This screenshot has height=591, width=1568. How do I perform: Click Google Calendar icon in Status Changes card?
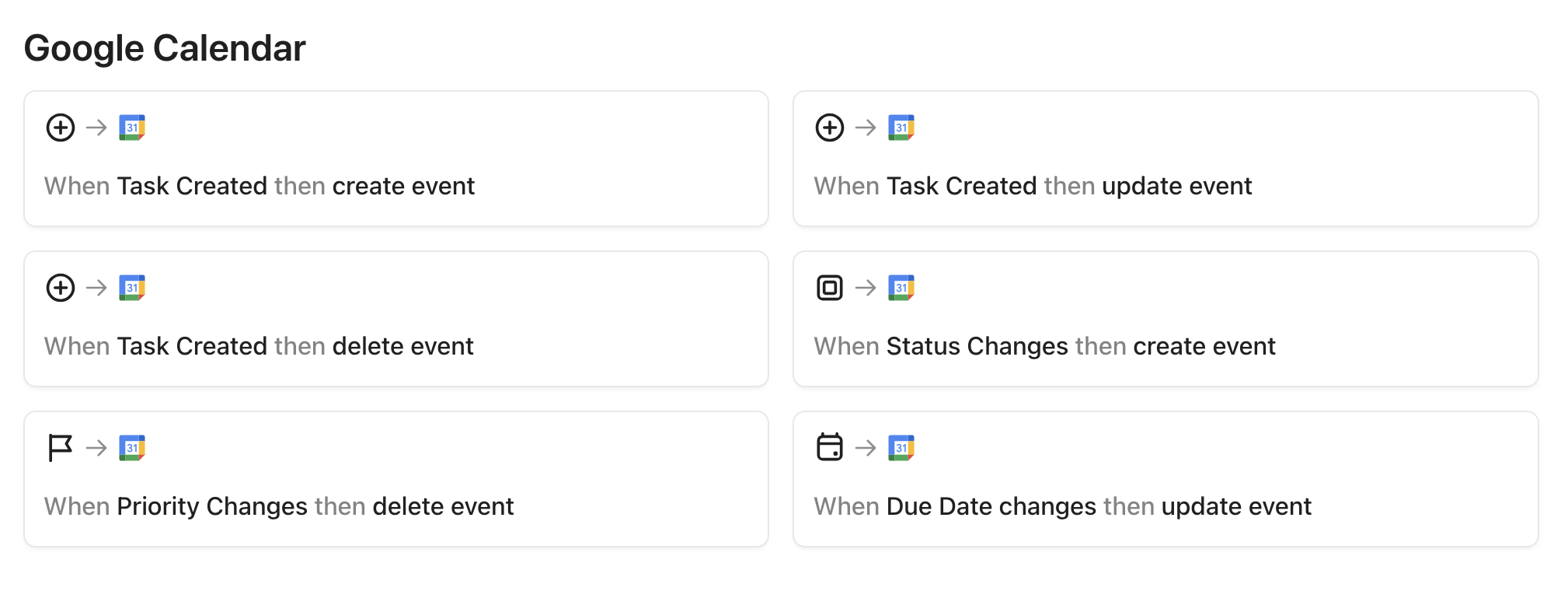pos(901,288)
